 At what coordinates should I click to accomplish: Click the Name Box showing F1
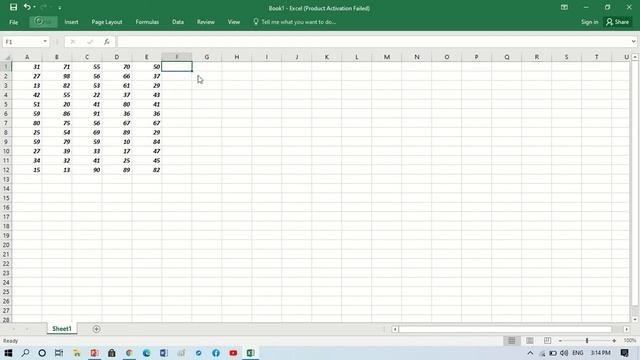[22, 42]
